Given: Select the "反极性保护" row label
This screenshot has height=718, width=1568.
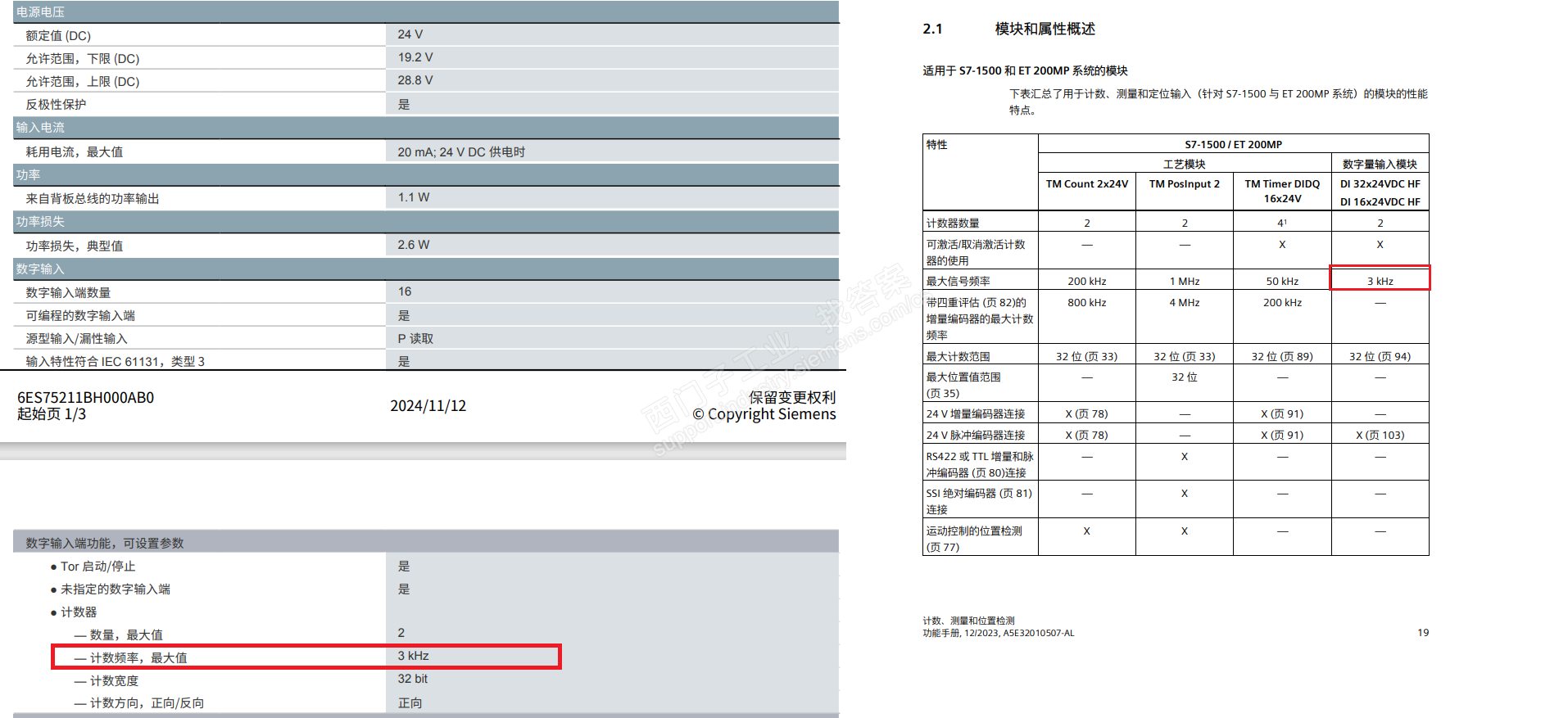Looking at the screenshot, I should [56, 105].
